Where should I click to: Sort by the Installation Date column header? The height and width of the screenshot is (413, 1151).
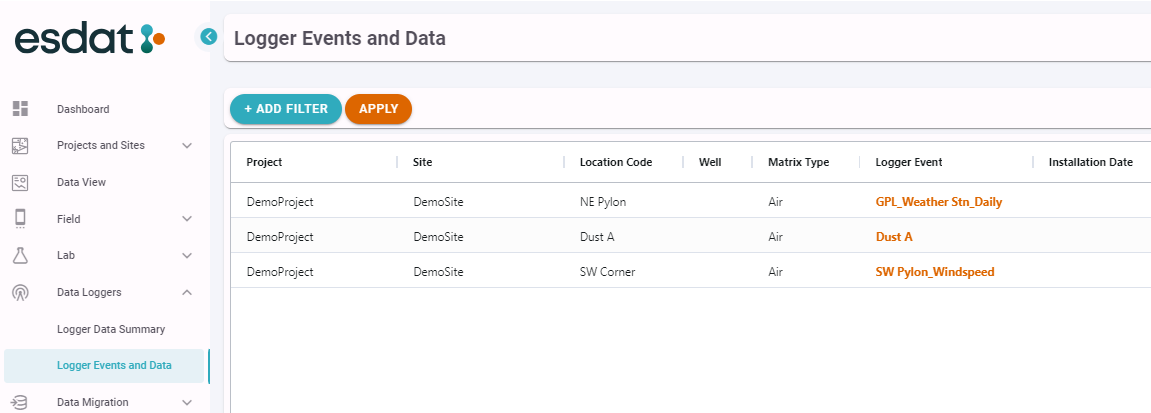pos(1091,162)
